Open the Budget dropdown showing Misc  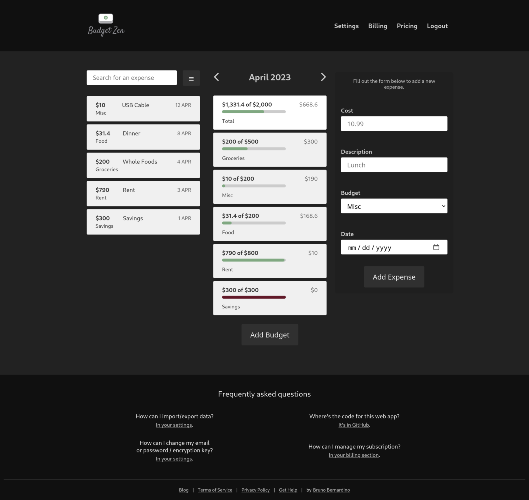(x=394, y=206)
